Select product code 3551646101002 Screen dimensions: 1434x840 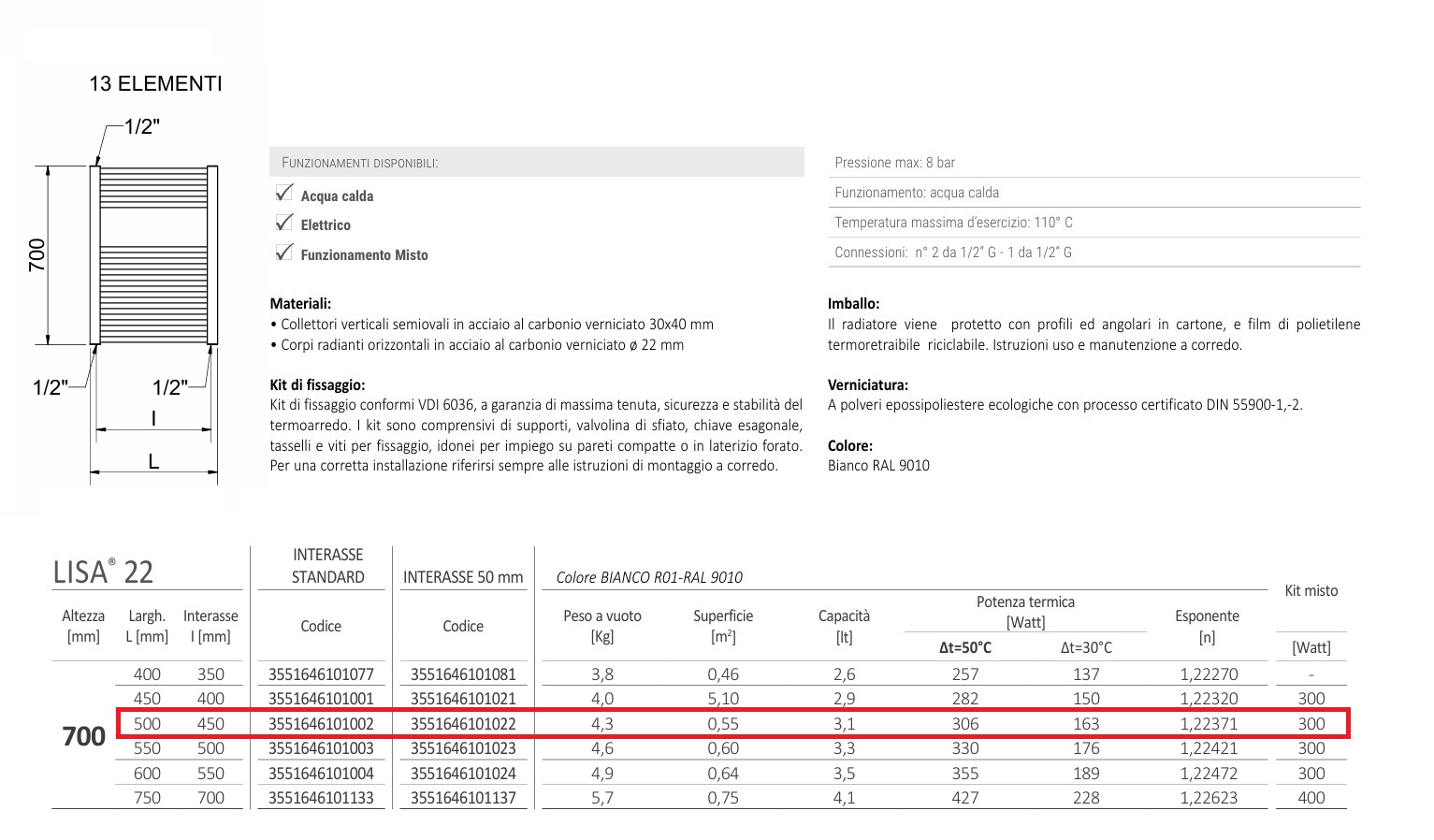pyautogui.click(x=321, y=724)
